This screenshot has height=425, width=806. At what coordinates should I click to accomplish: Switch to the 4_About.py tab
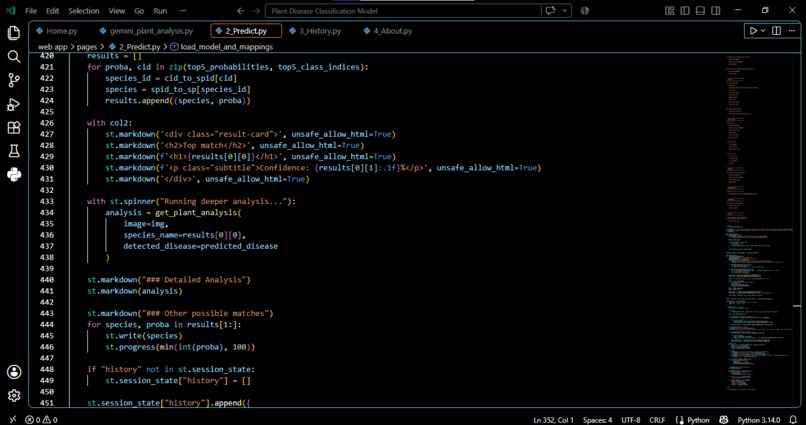388,31
